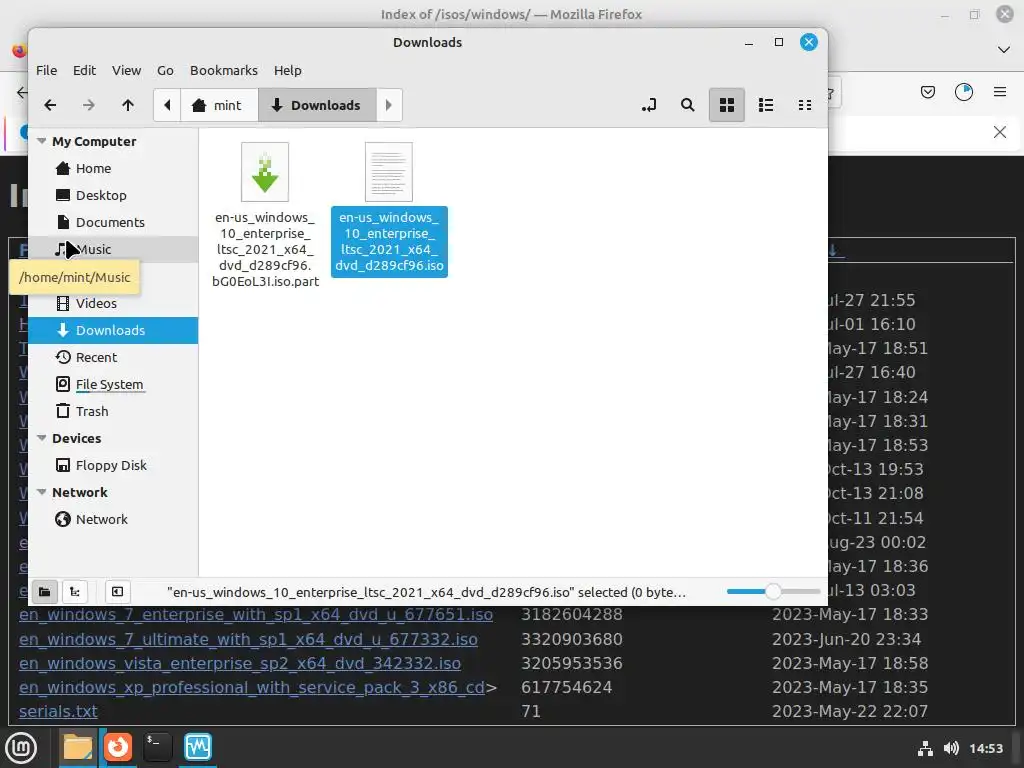Open Trash in the sidebar
This screenshot has width=1024, height=768.
click(113, 411)
